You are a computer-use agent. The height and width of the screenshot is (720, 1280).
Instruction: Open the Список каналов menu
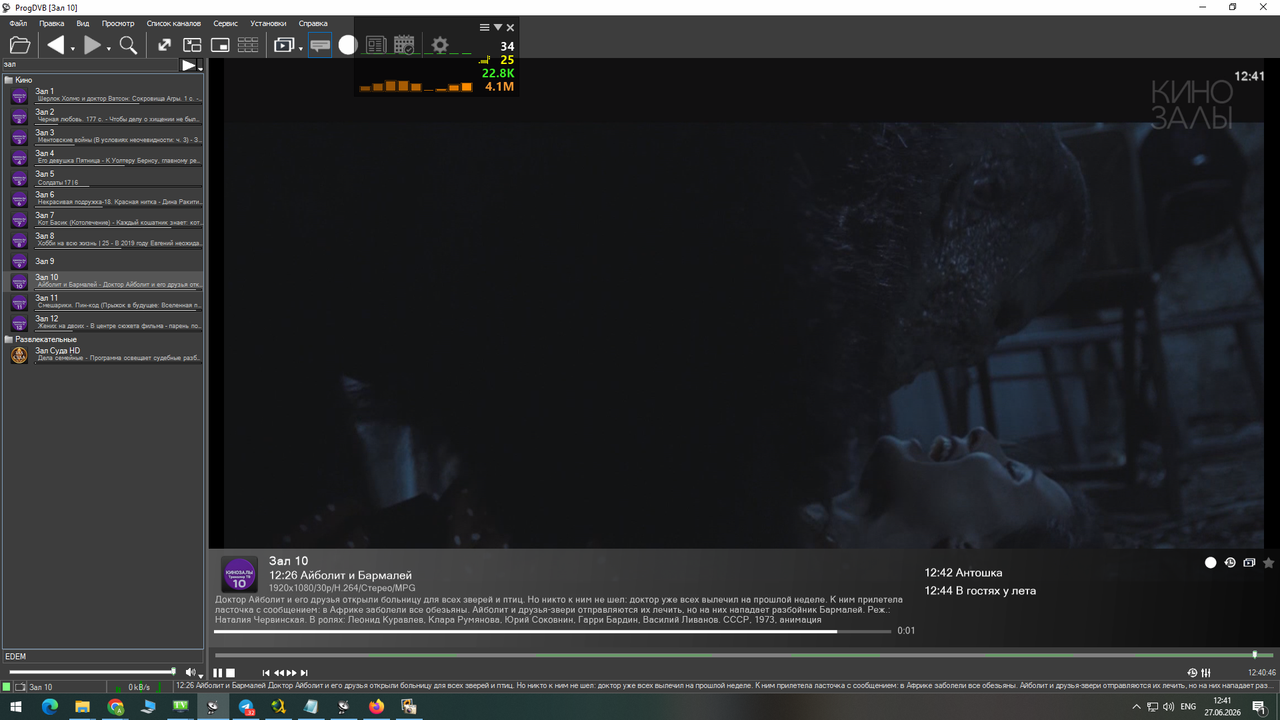(174, 23)
